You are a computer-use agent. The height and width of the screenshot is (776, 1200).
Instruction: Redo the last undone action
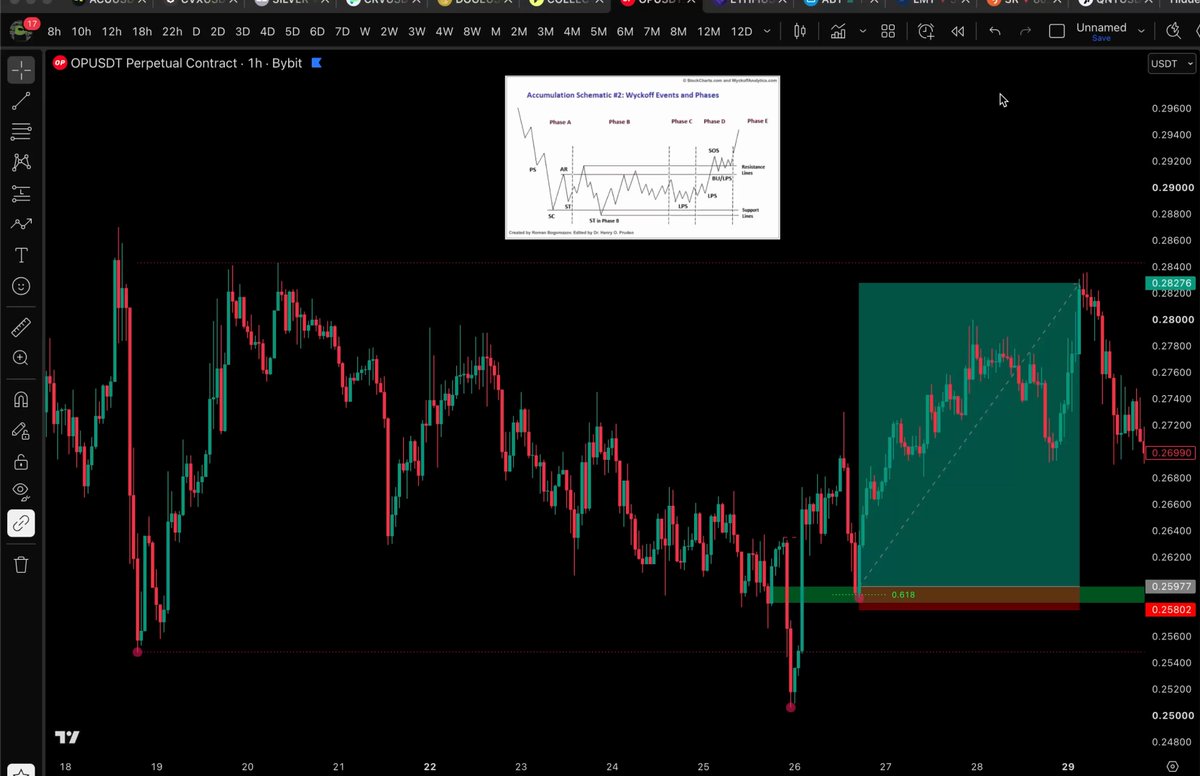[x=1026, y=31]
